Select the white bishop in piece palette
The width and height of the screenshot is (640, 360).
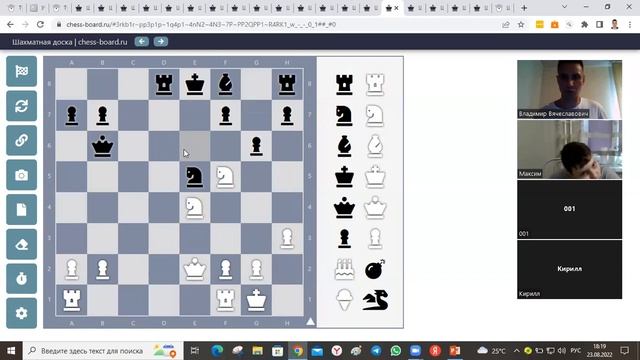click(375, 146)
